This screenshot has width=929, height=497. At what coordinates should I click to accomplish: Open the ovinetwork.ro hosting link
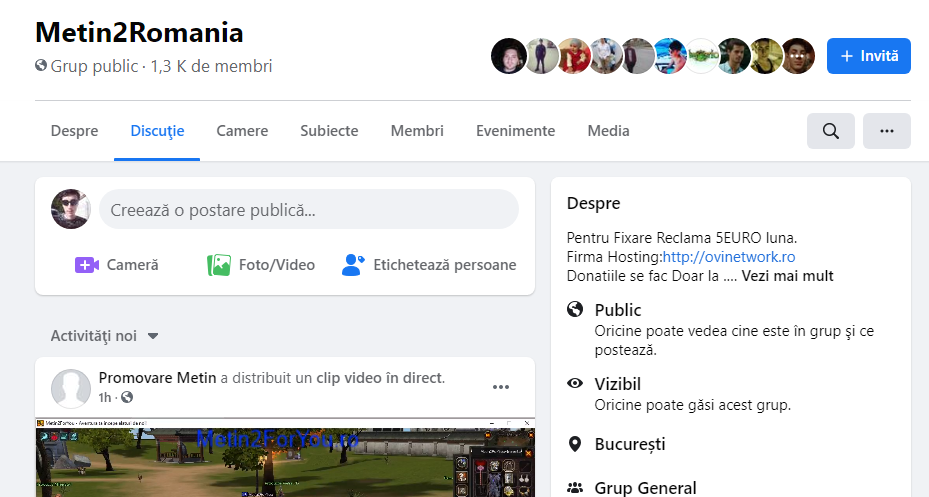point(729,257)
